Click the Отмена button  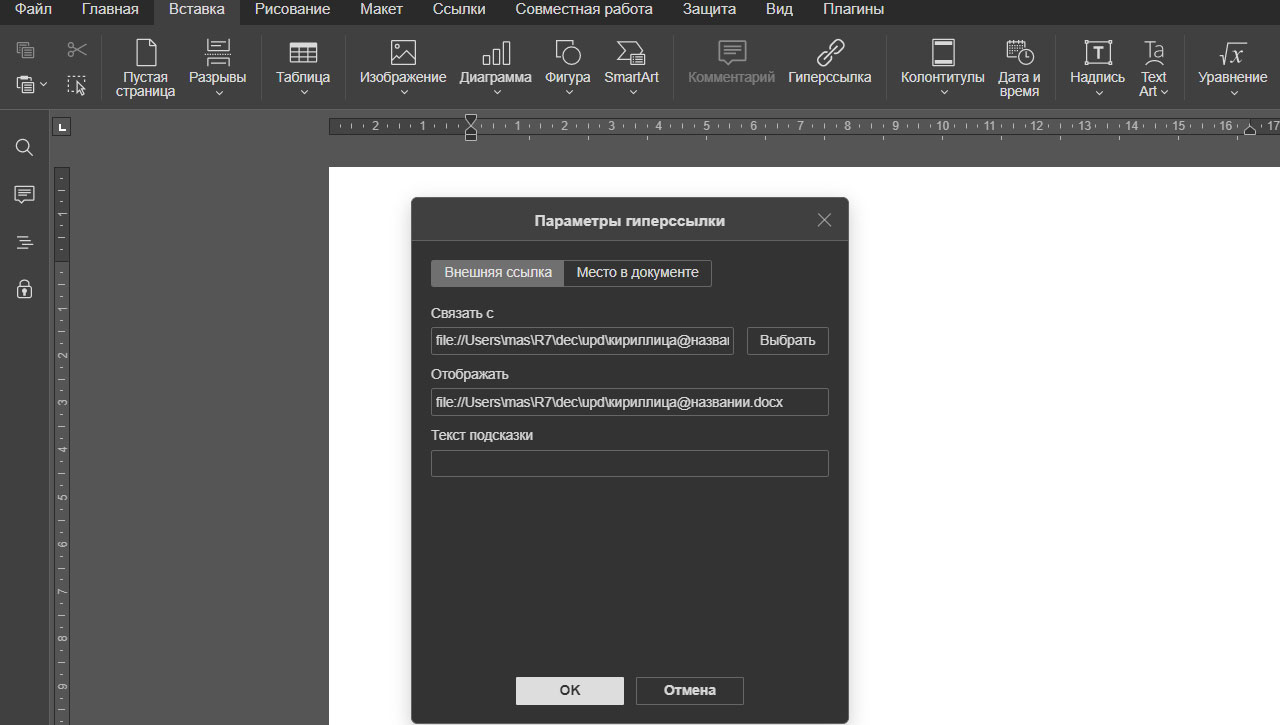click(690, 691)
